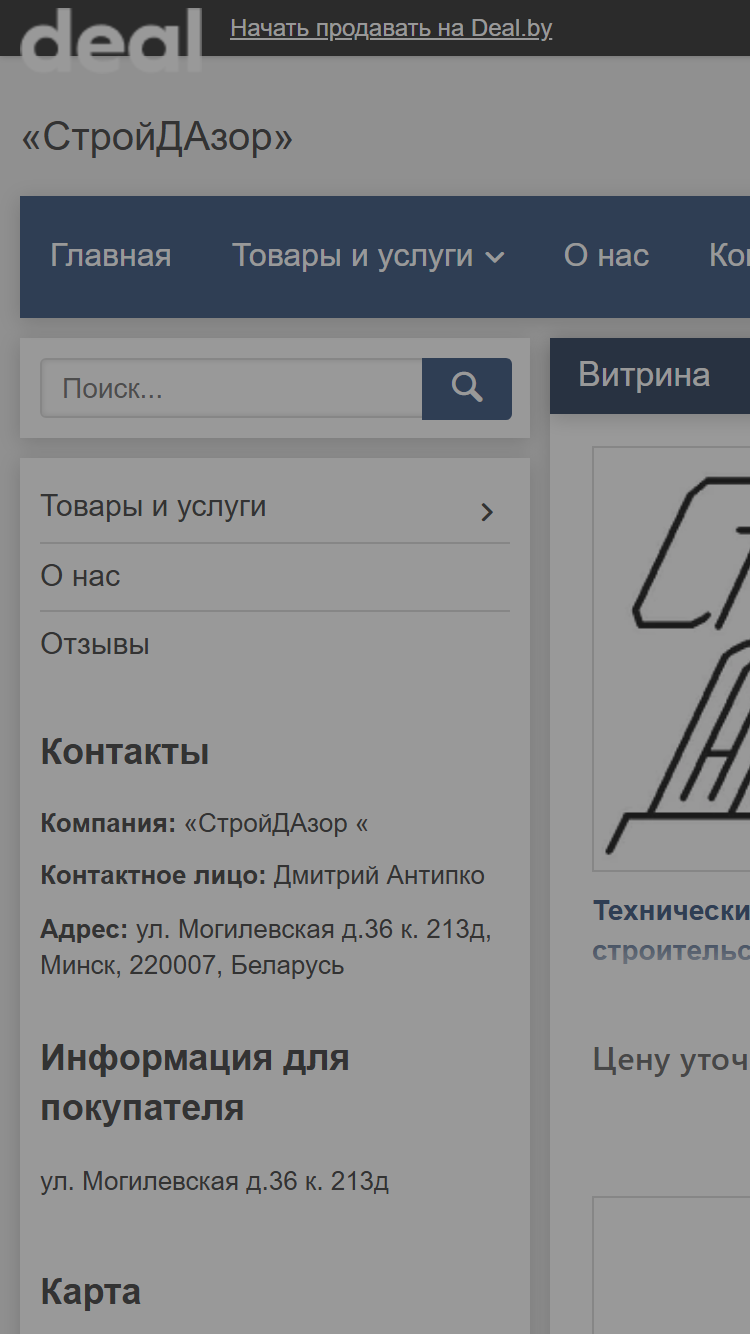The width and height of the screenshot is (750, 1334).
Task: Open 'Технически...' product title link
Action: (x=671, y=930)
